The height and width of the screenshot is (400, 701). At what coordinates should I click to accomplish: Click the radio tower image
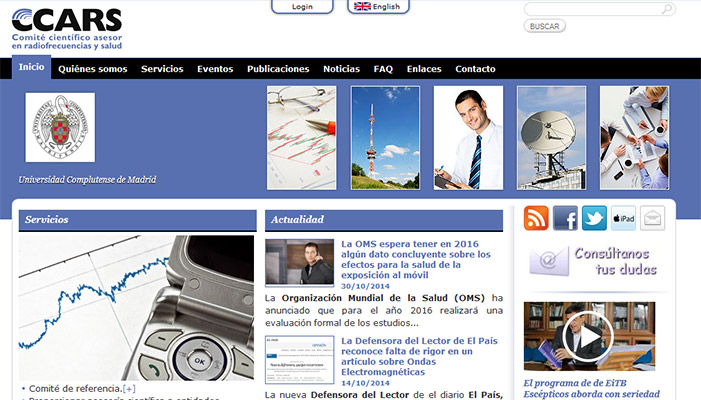[385, 138]
